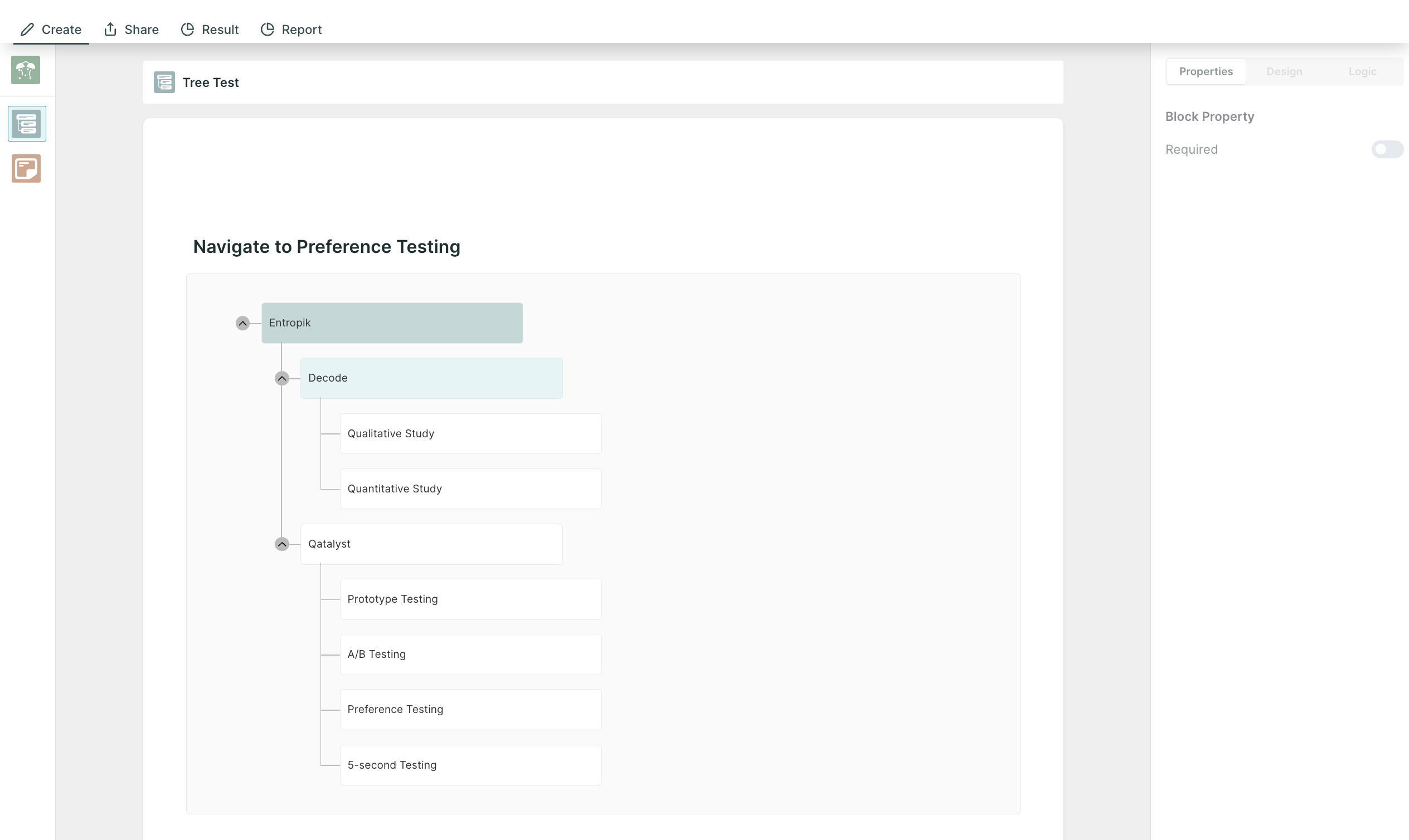Click the 'Navigate to Preference Testing' heading

pos(327,247)
